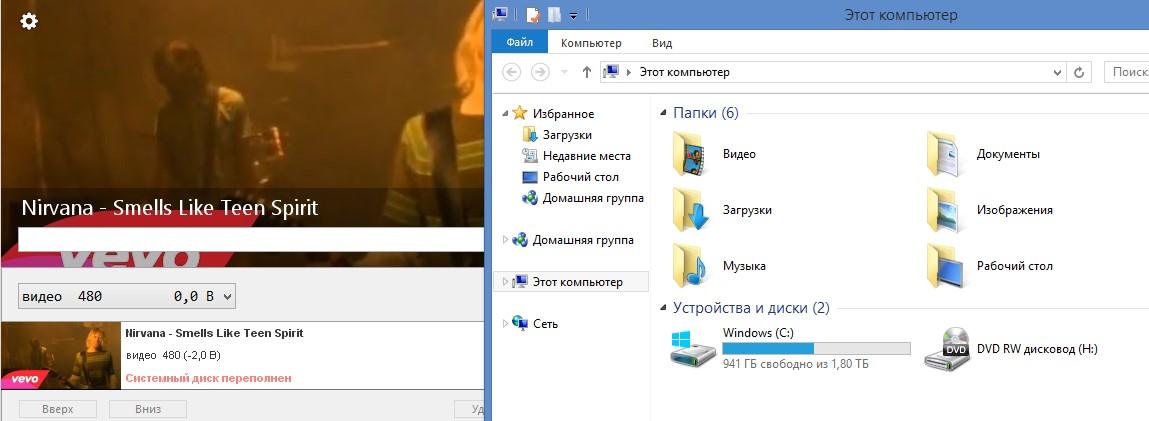Select the Рабочий стол folder icon in main pane
This screenshot has height=421, width=1149.
click(944, 265)
